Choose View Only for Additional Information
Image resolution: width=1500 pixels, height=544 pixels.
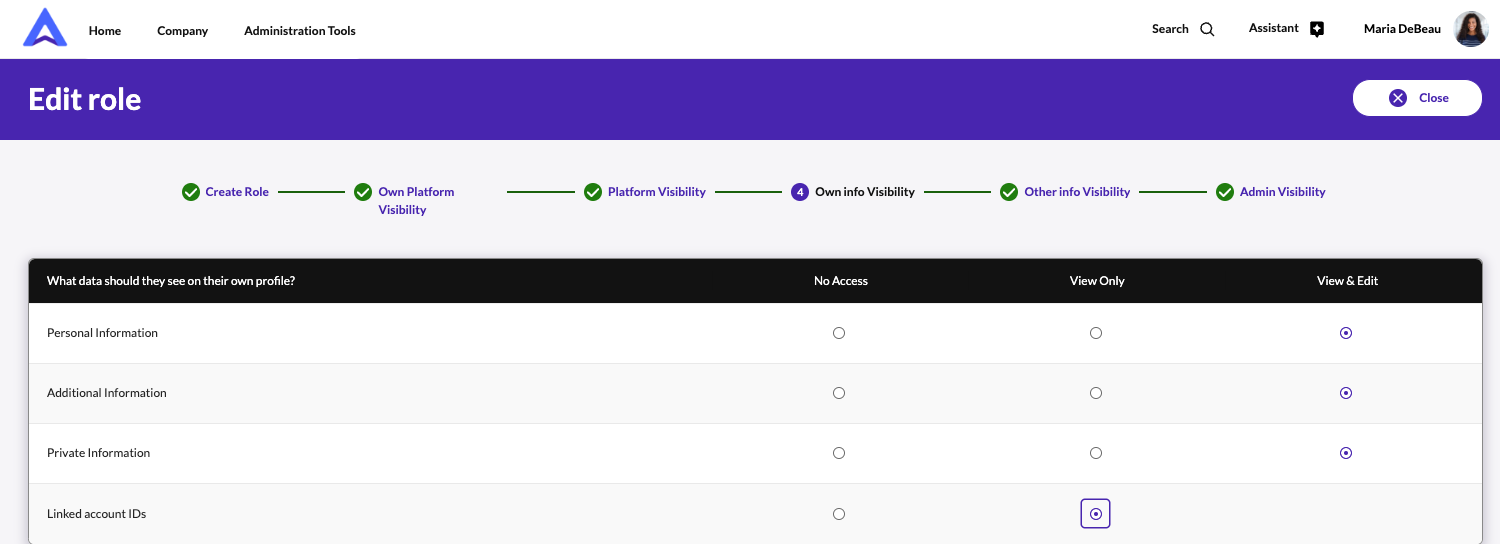click(1096, 393)
